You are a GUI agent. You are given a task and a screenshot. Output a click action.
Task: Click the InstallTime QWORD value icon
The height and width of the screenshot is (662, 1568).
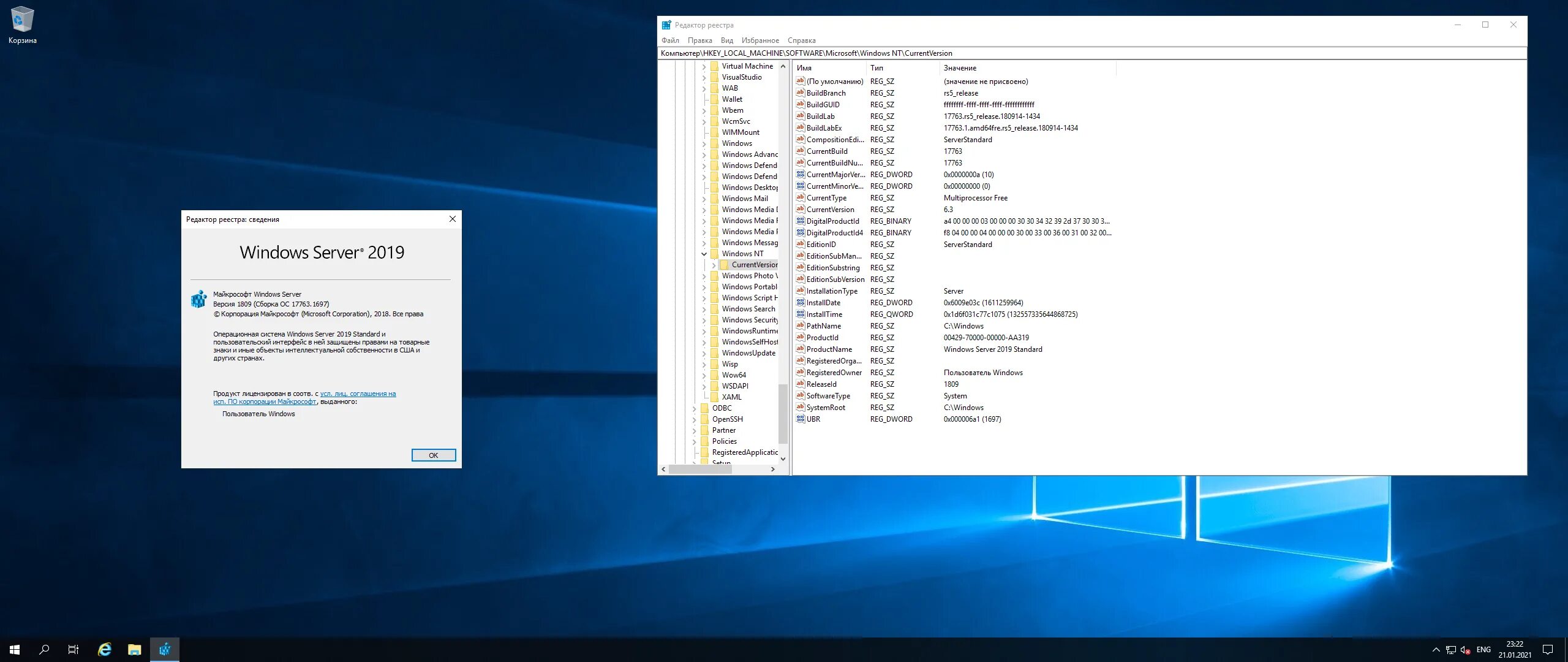tap(801, 314)
